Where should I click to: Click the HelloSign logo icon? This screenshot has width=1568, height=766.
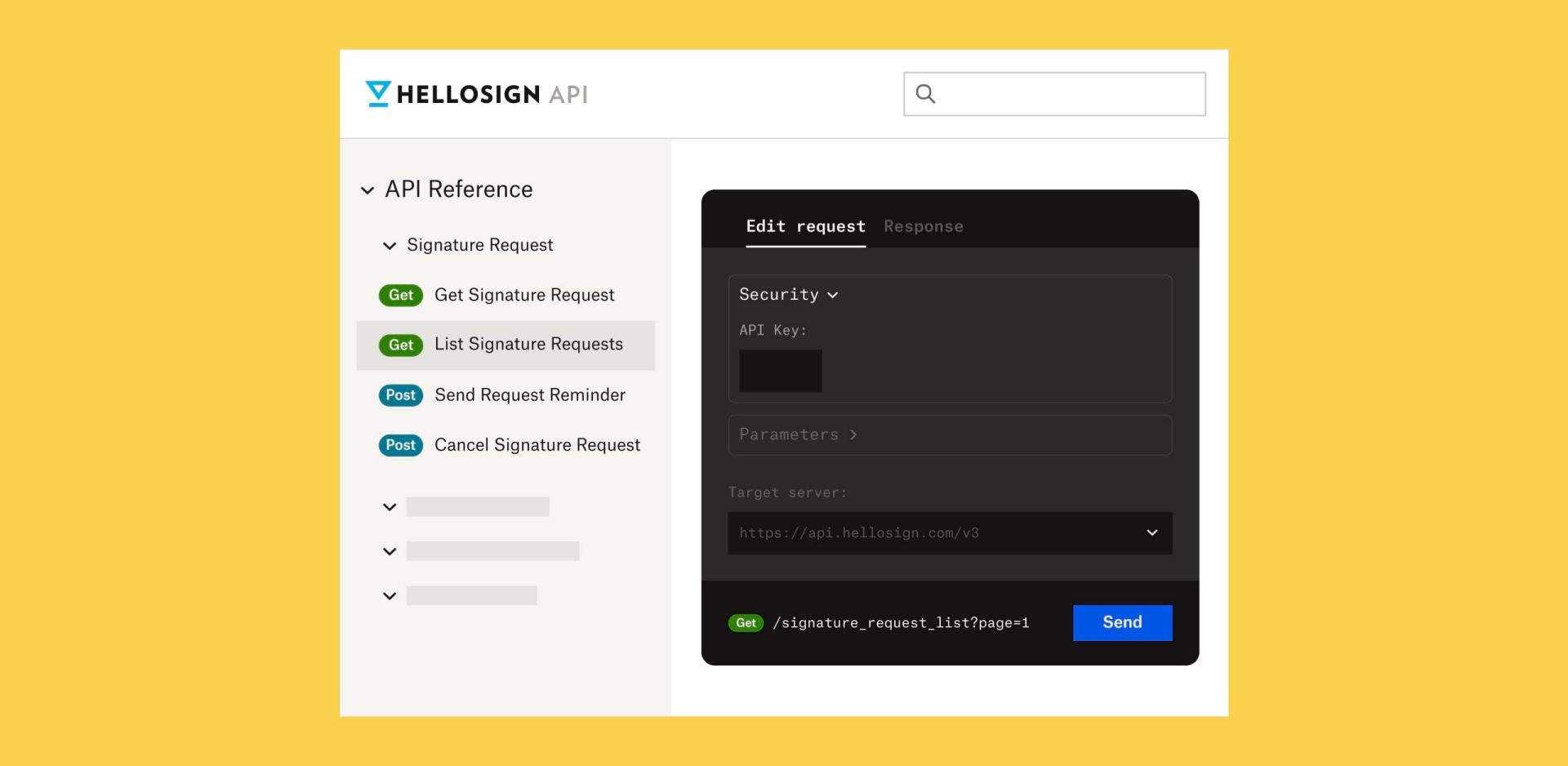tap(376, 93)
